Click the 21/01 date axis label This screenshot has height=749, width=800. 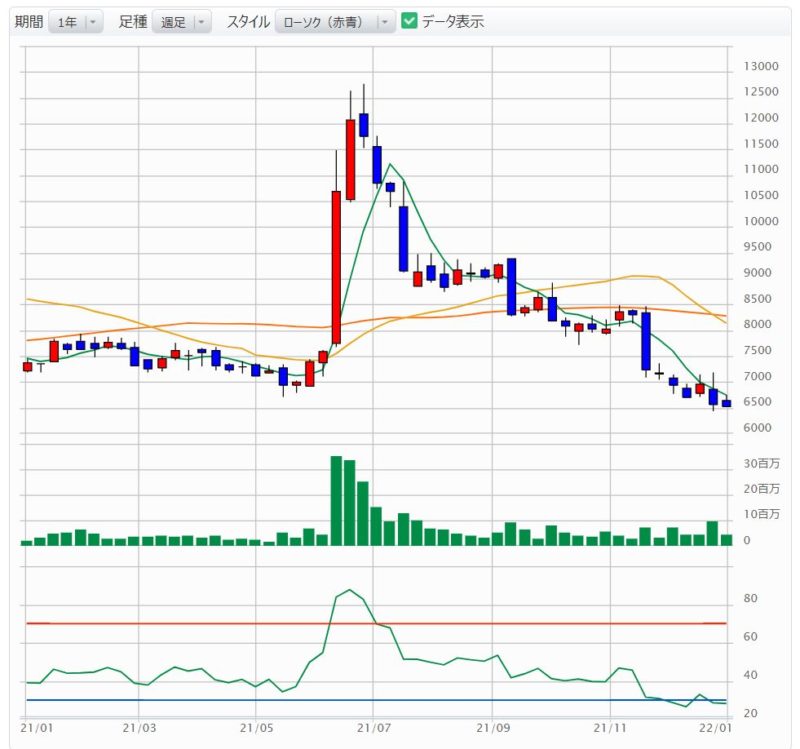coord(37,728)
